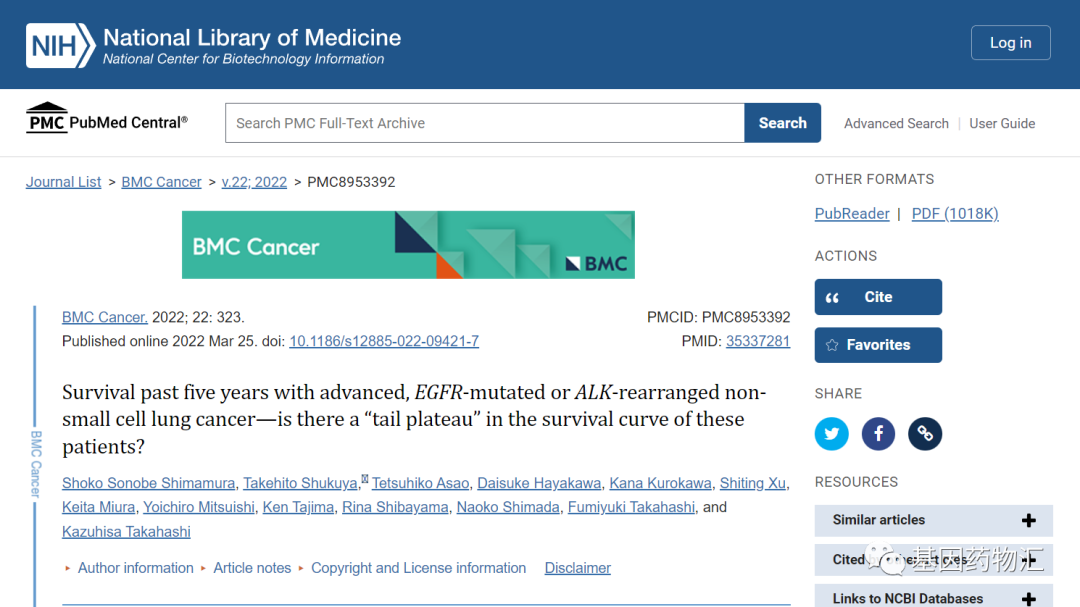Open the User Guide

1002,123
